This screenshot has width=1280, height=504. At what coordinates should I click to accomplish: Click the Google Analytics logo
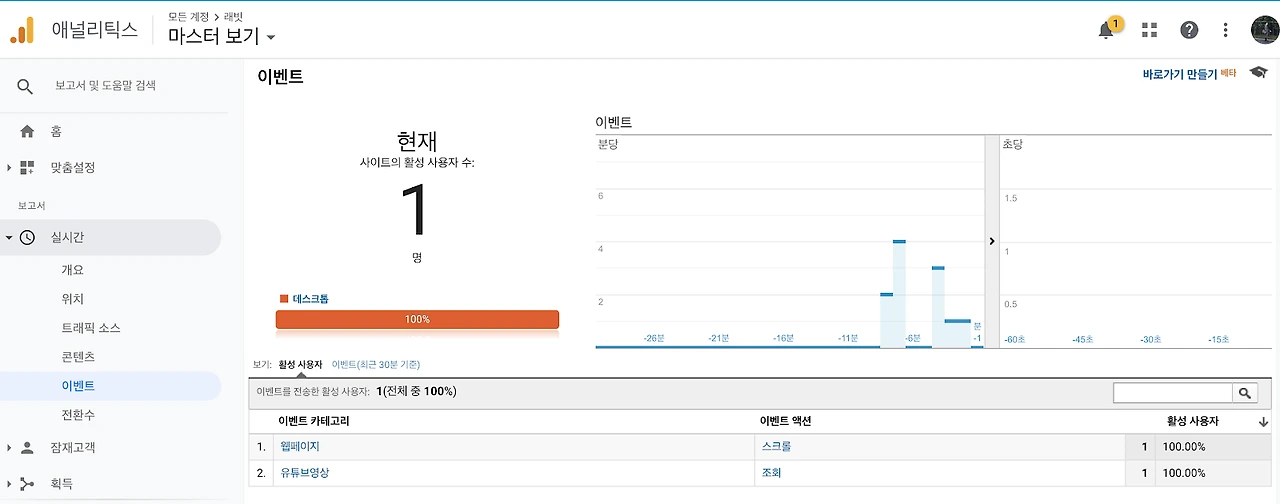(x=22, y=30)
